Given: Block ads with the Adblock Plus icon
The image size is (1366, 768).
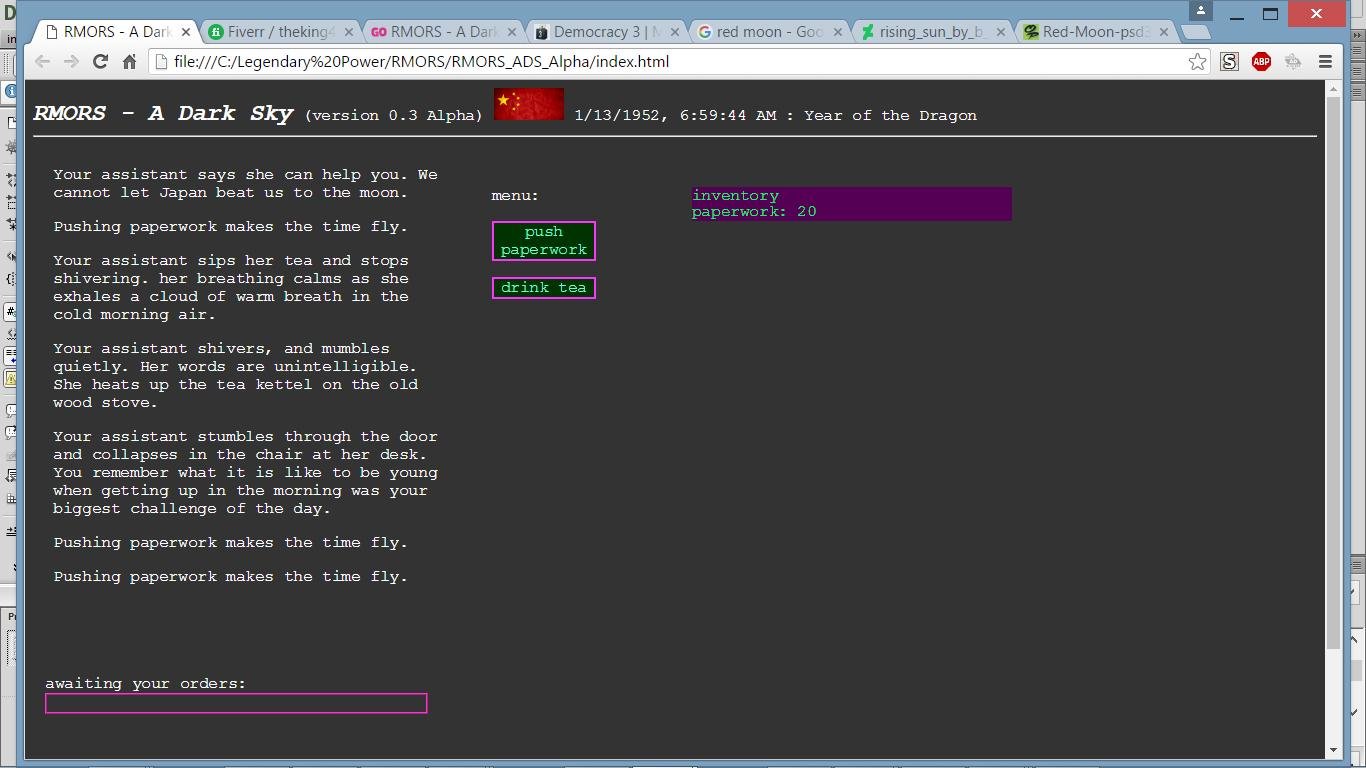Looking at the screenshot, I should tap(1260, 61).
